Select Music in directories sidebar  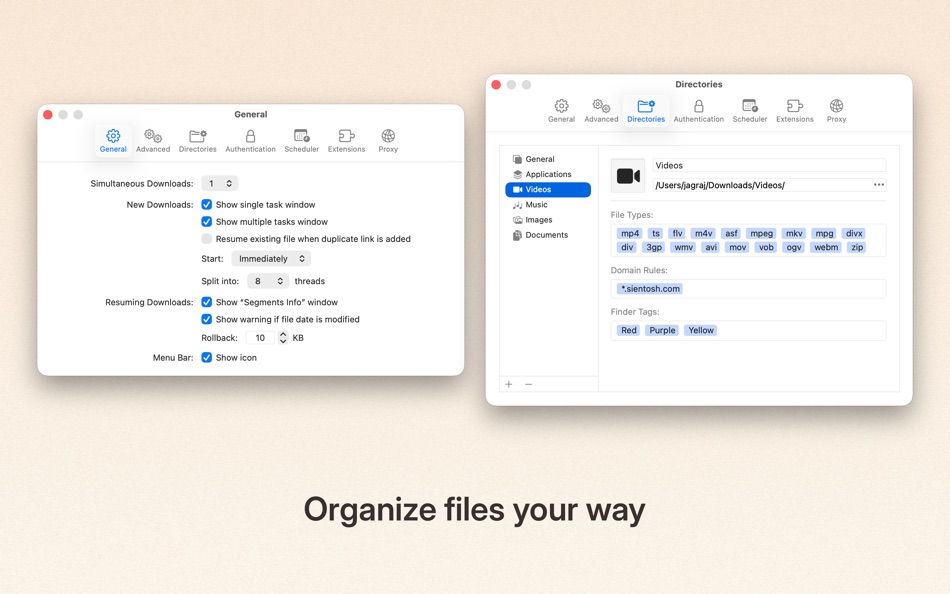click(548, 204)
